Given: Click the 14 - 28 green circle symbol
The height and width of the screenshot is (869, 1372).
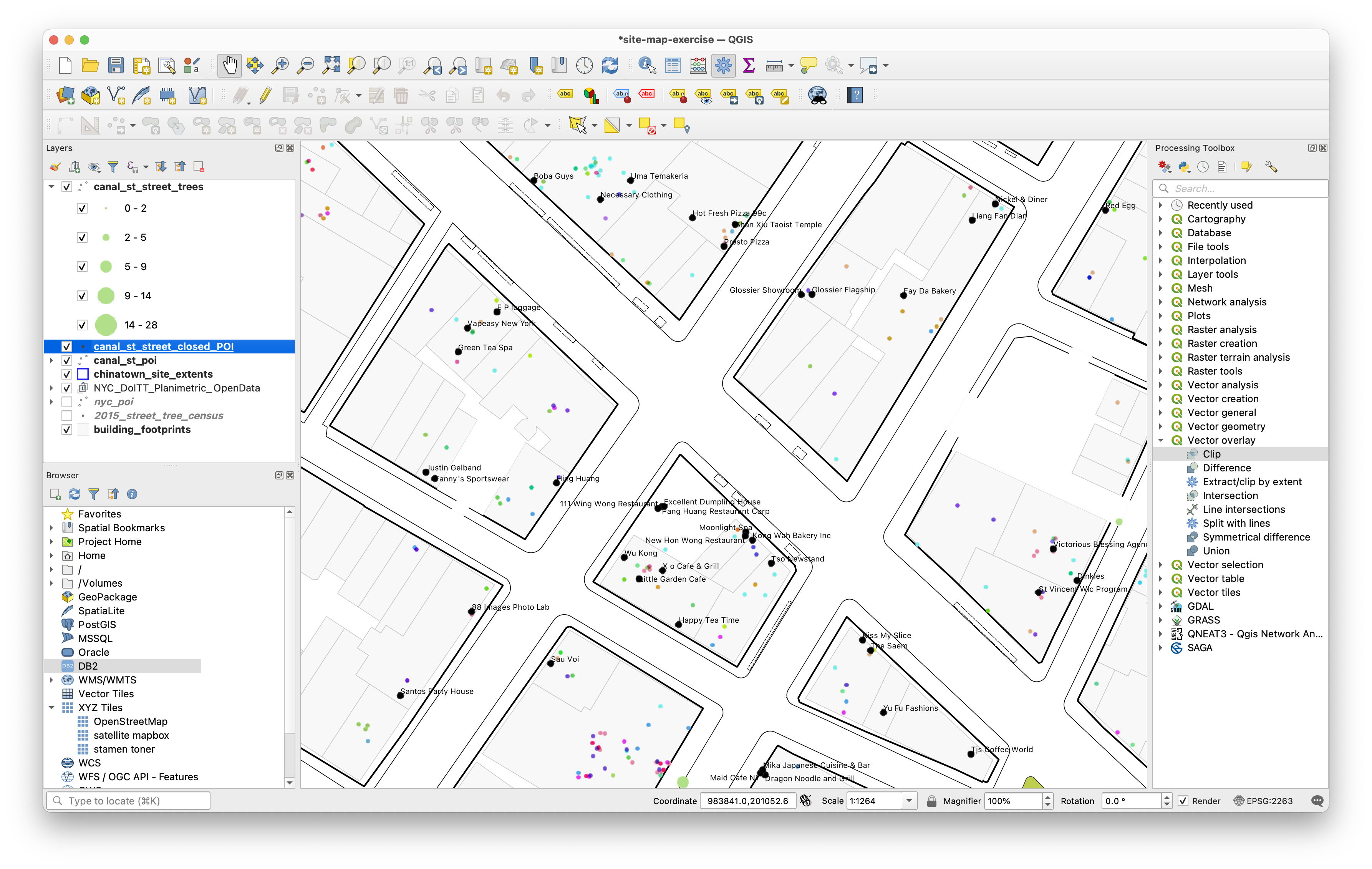Looking at the screenshot, I should pyautogui.click(x=106, y=325).
